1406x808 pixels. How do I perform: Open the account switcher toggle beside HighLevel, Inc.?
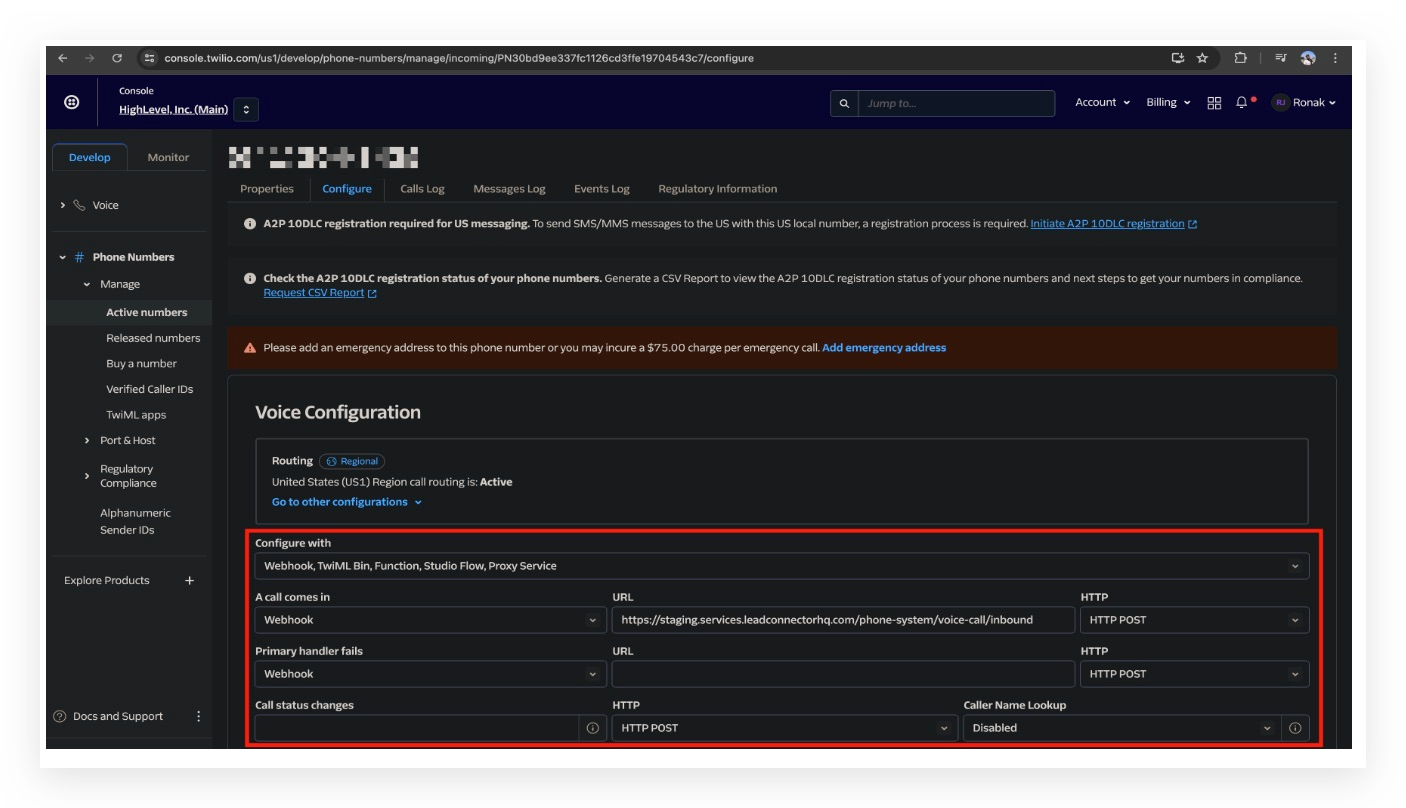tap(246, 109)
